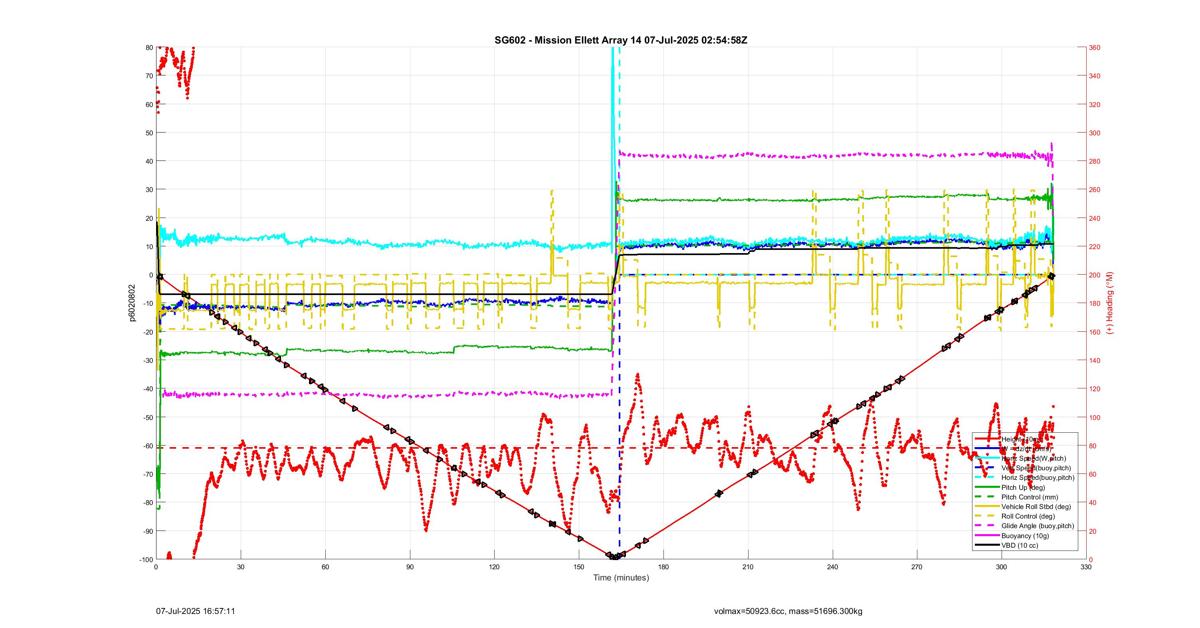Image resolution: width=1200 pixels, height=628 pixels.
Task: Select the 'Time (minutes)' x-axis label
Action: pyautogui.click(x=620, y=578)
